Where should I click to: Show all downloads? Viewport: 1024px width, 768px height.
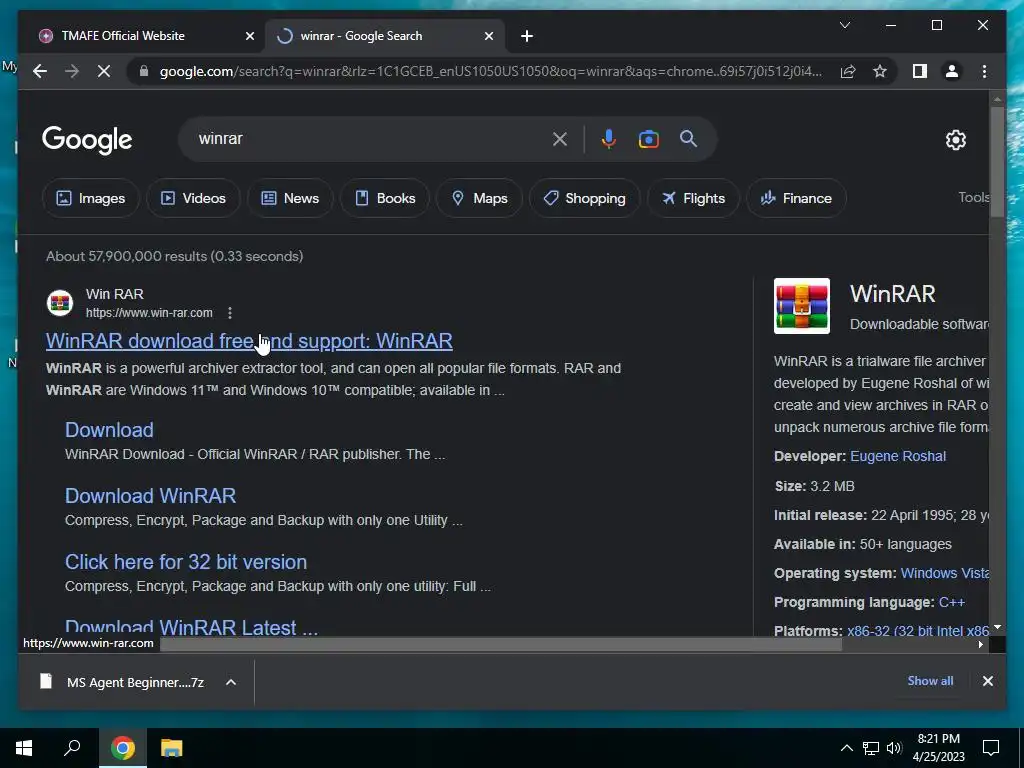930,680
